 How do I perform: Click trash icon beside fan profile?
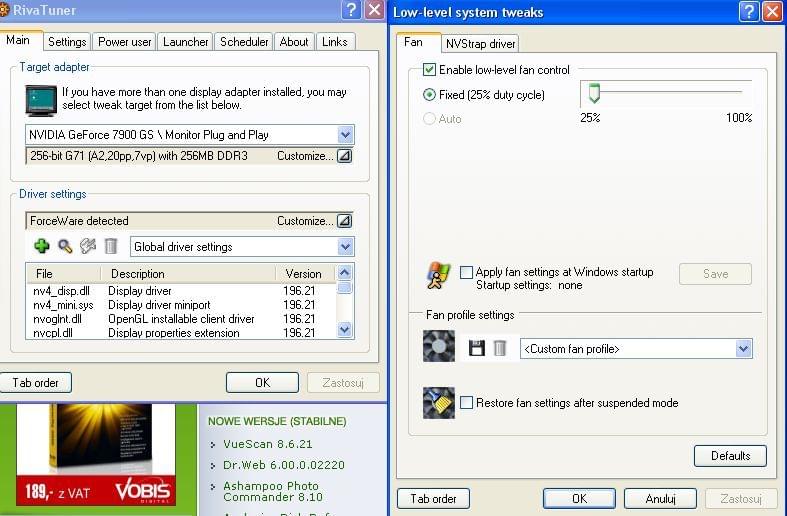coord(499,348)
